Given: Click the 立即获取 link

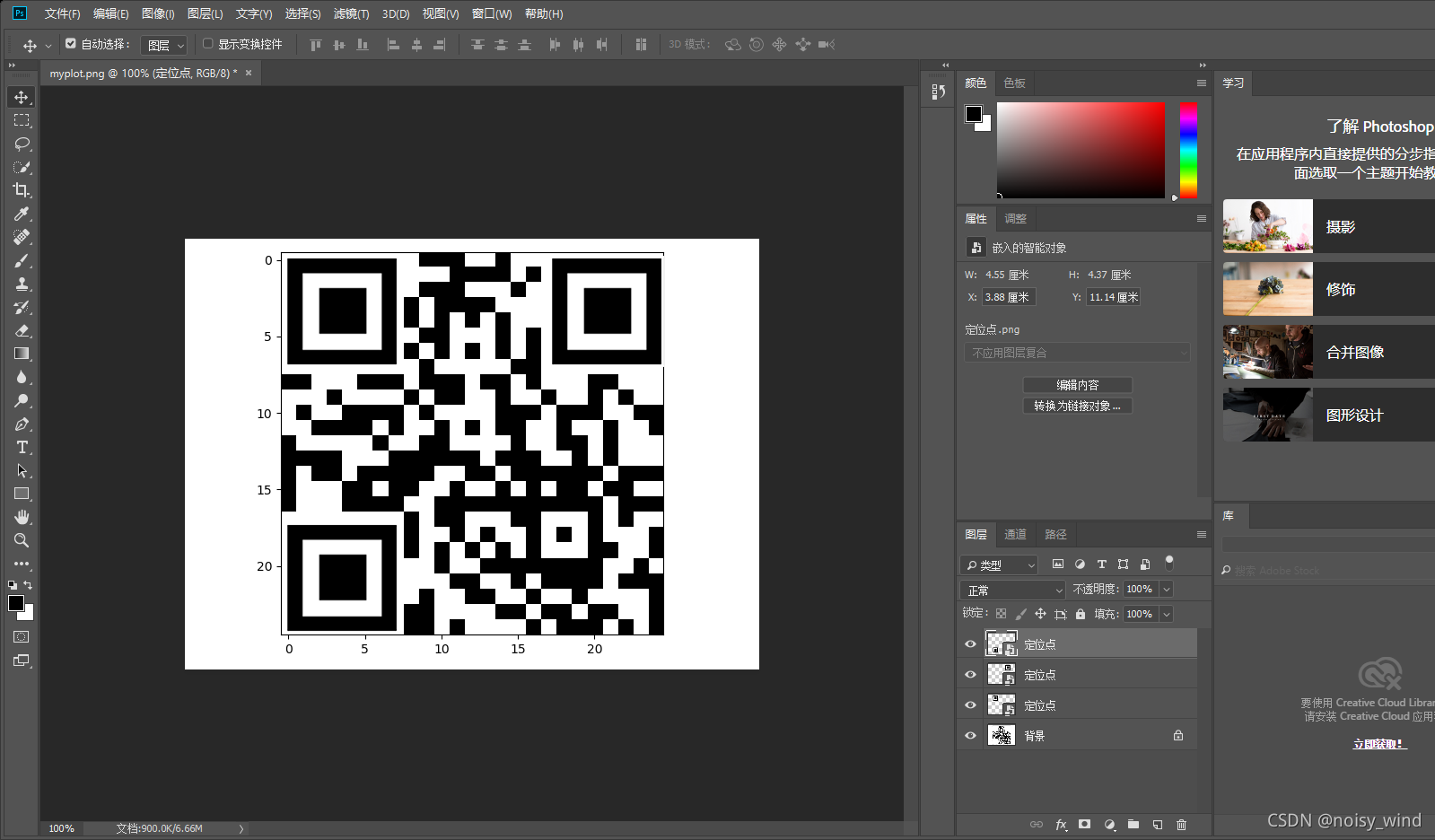Looking at the screenshot, I should (x=1378, y=744).
